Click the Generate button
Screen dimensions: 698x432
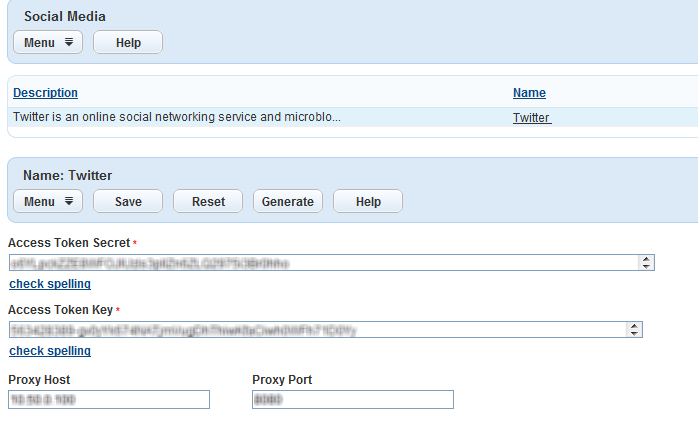coord(287,202)
